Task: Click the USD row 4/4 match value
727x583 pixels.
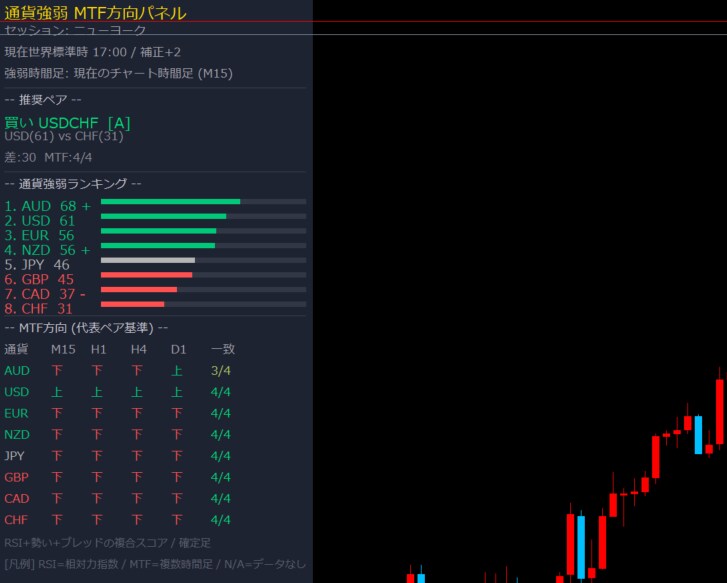Action: [x=221, y=392]
